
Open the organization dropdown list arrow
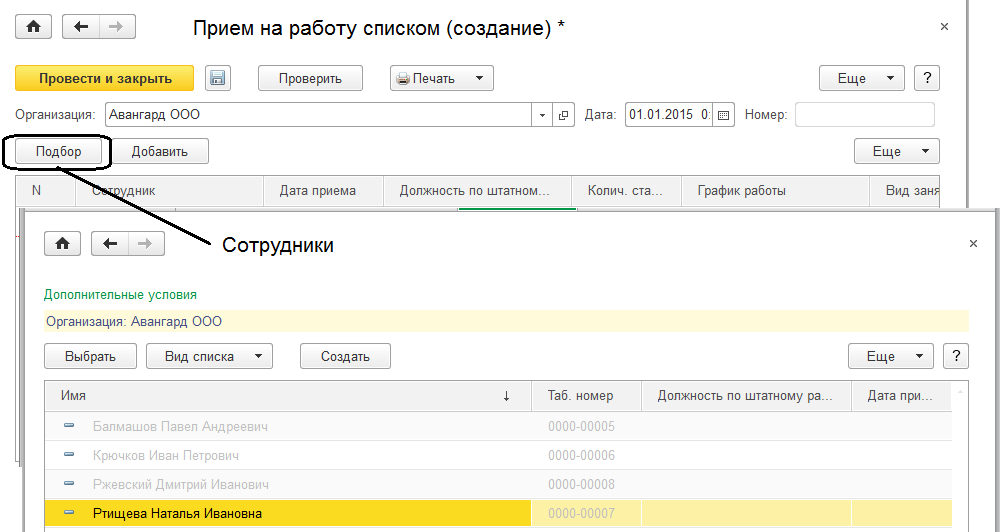(543, 115)
